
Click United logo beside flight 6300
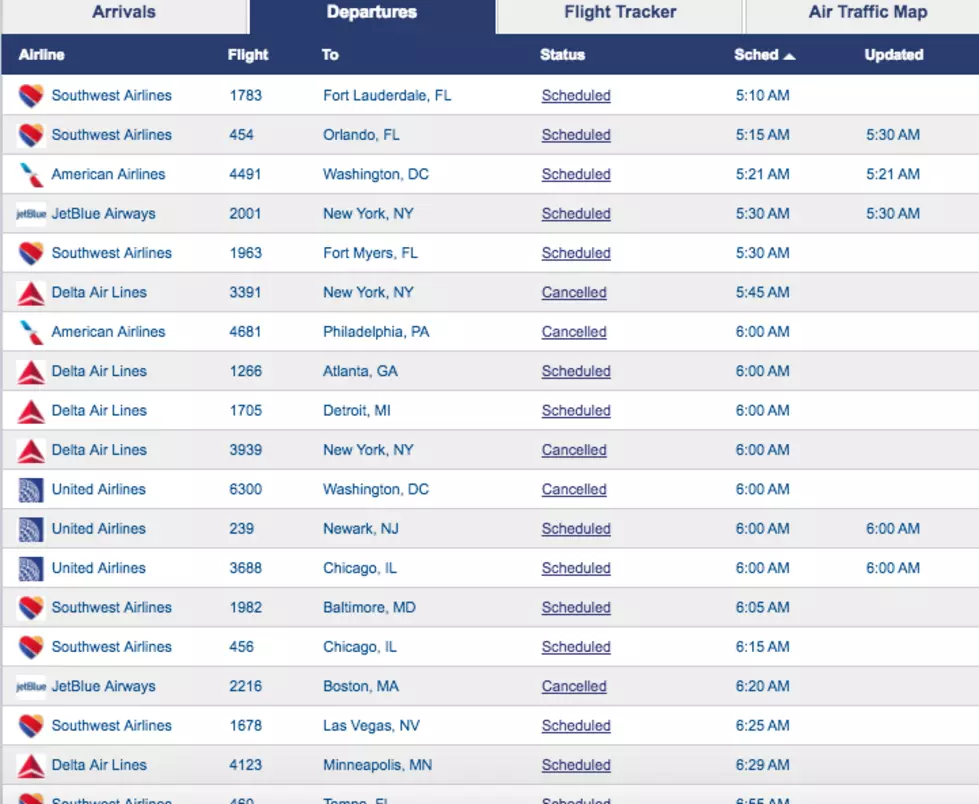pos(31,490)
